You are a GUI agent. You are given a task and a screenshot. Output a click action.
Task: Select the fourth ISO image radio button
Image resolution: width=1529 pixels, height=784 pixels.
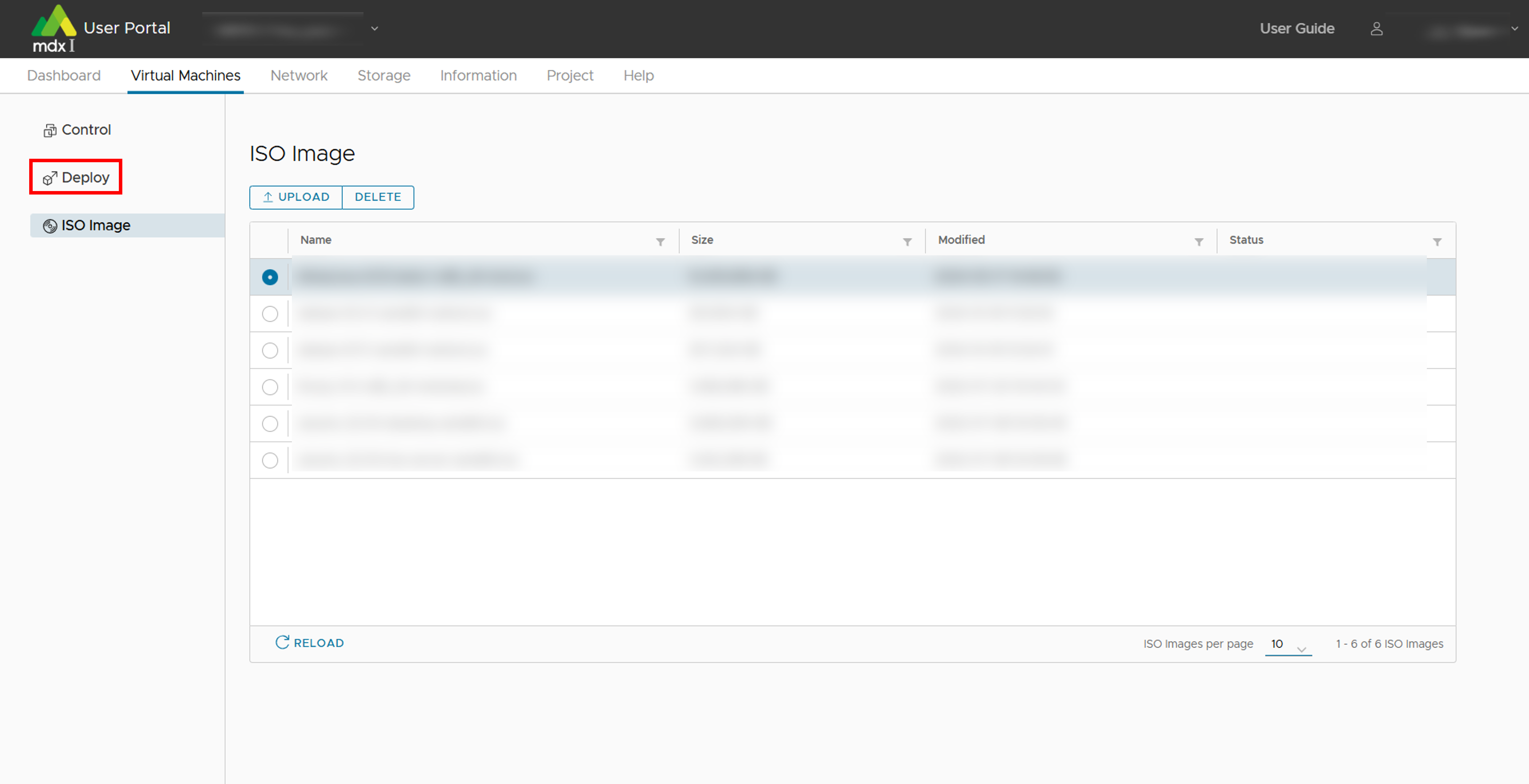pos(270,387)
